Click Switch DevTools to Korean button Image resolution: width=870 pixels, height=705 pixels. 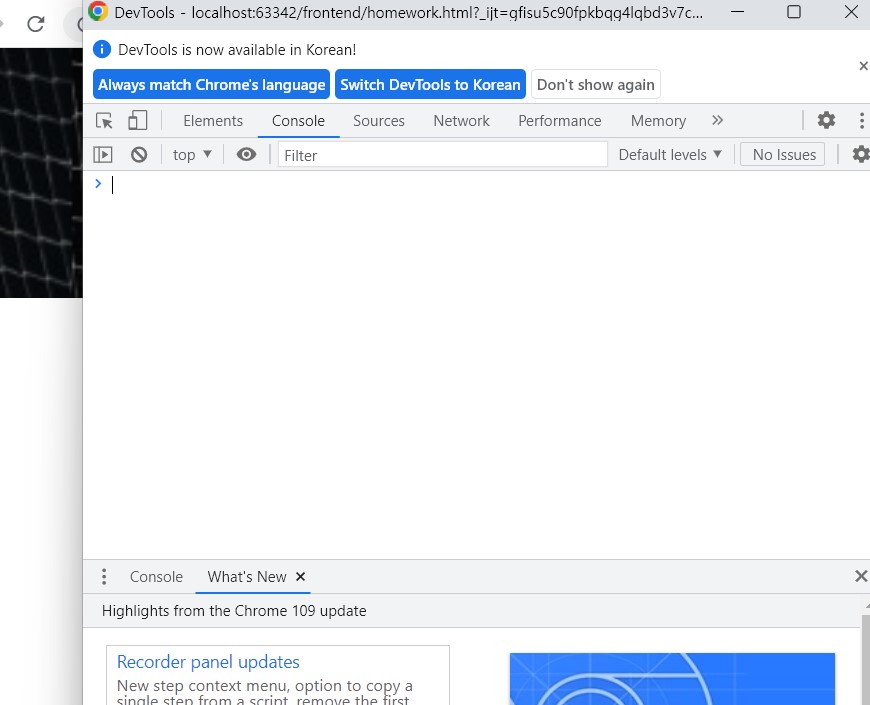[x=430, y=84]
